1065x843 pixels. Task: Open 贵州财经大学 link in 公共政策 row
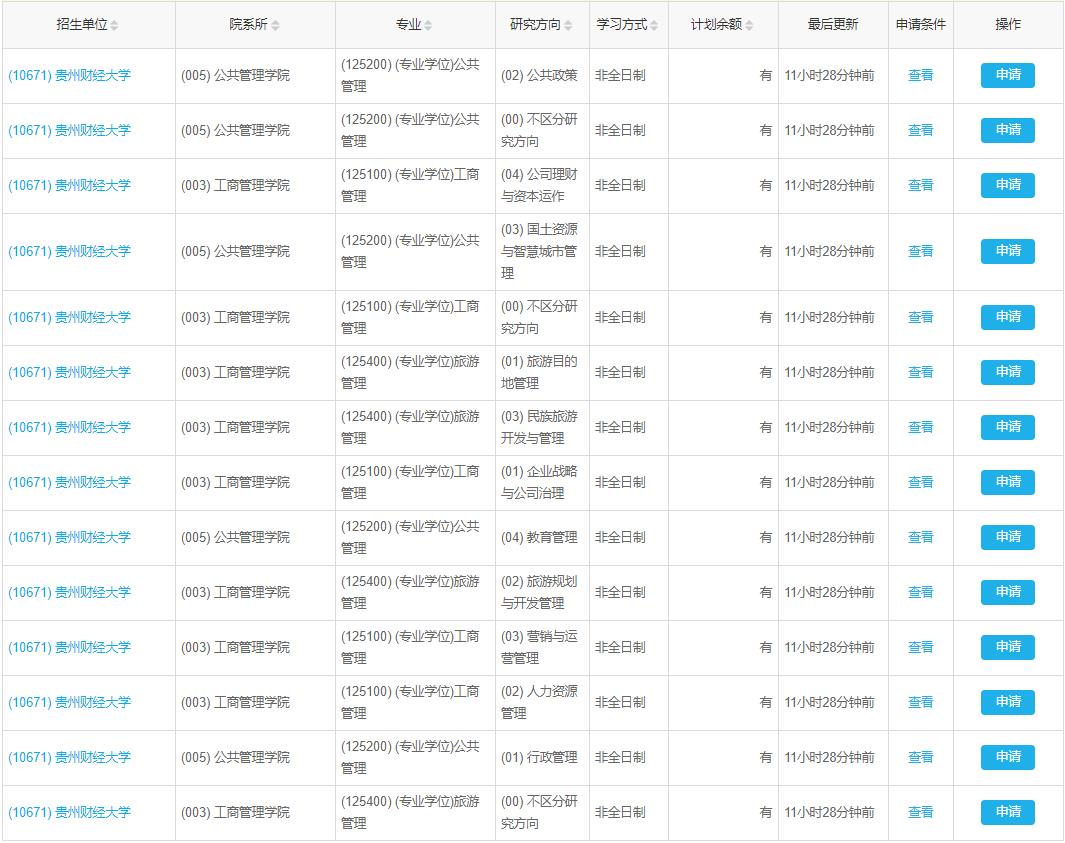(x=69, y=75)
